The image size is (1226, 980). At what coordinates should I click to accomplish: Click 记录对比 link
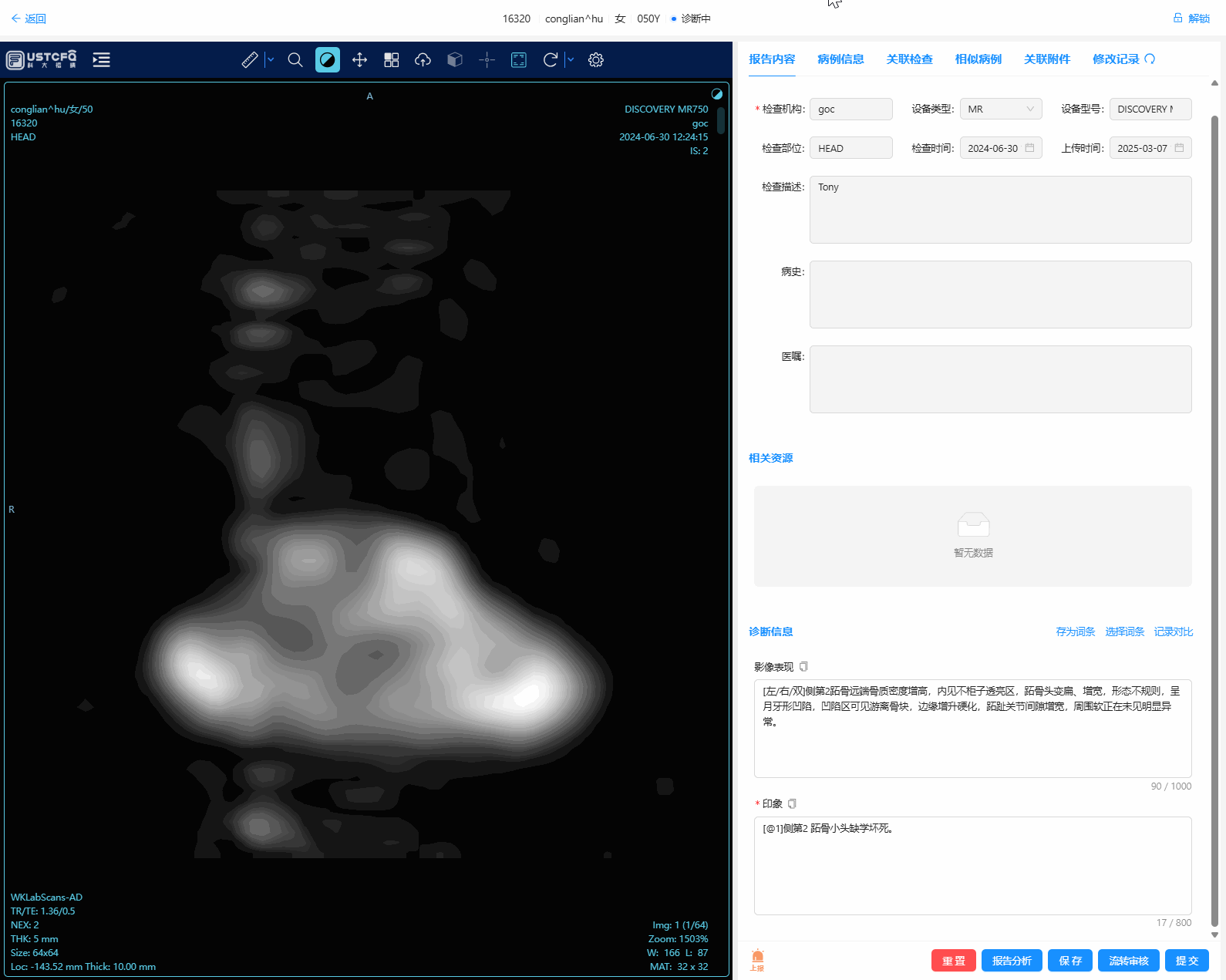tap(1174, 631)
